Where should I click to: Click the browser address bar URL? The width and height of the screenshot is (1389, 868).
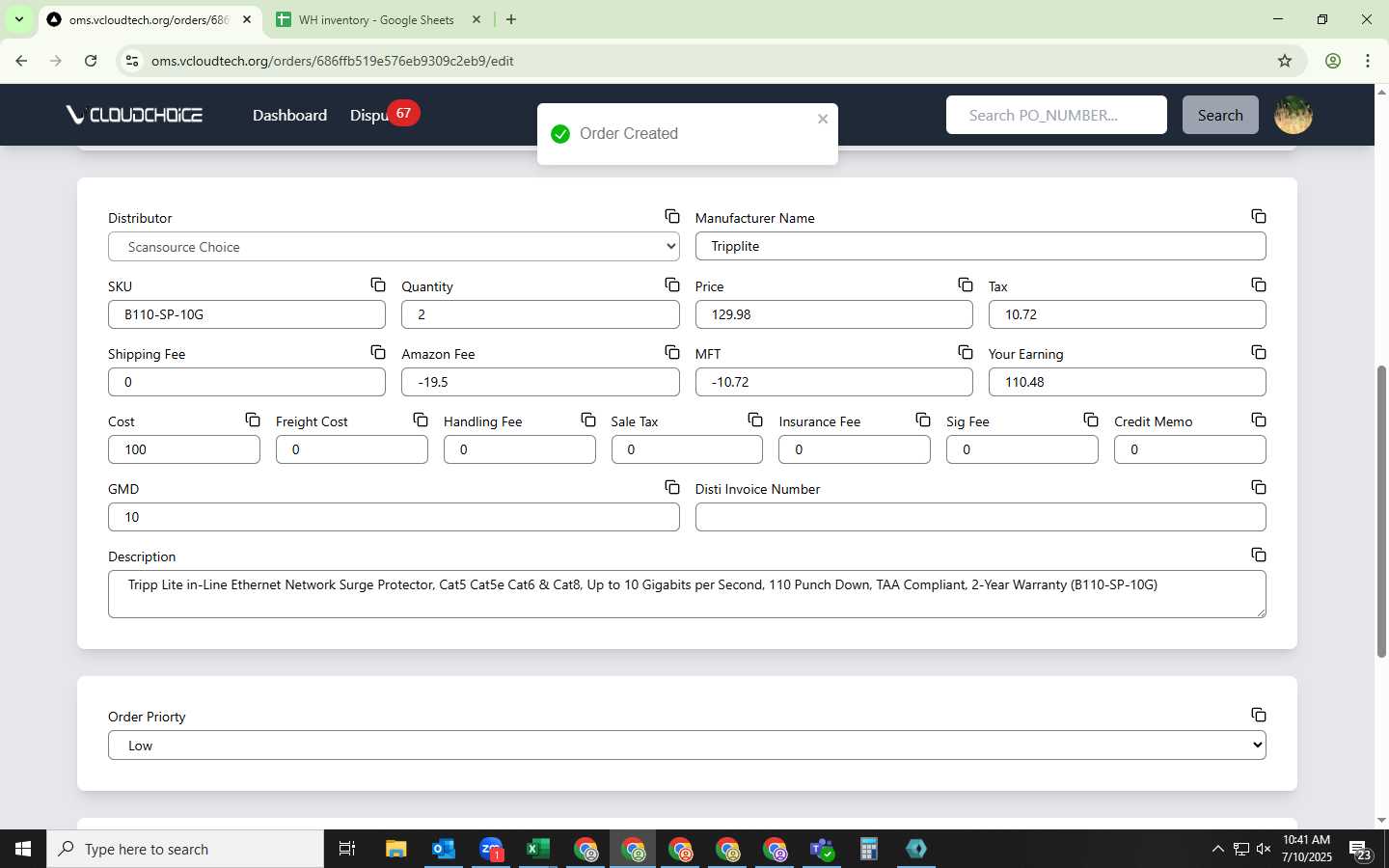coord(332,61)
